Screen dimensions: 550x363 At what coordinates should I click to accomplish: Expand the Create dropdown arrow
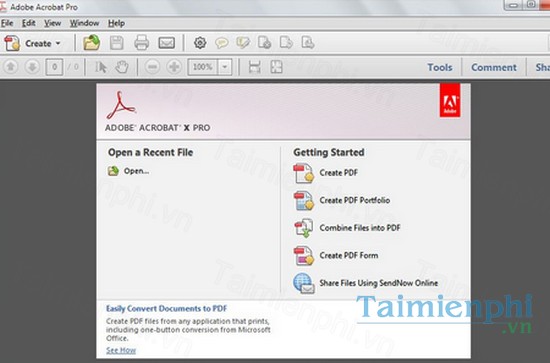(58, 43)
